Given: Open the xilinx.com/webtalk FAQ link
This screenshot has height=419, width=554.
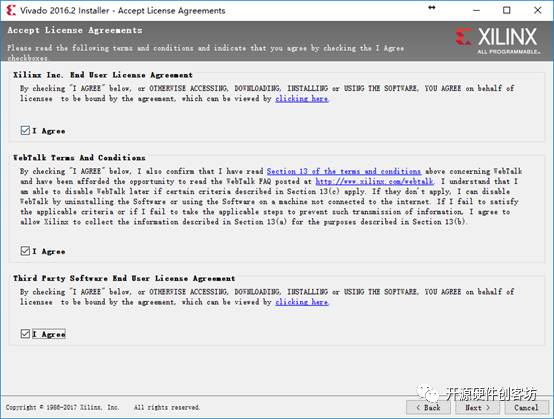Looking at the screenshot, I should pos(374,182).
